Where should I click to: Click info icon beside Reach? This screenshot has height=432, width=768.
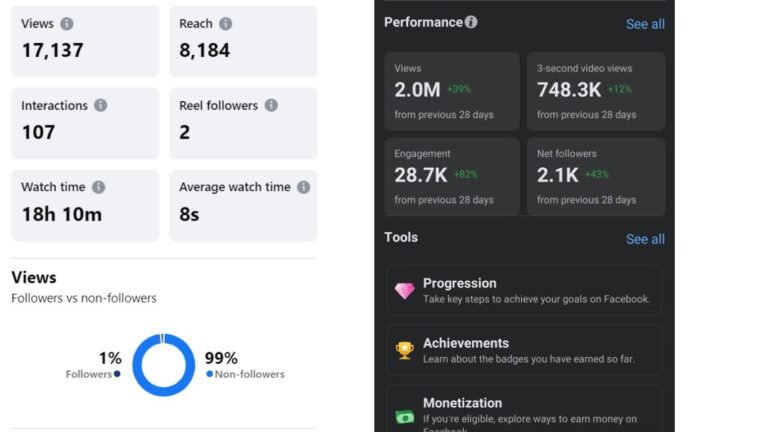(226, 23)
